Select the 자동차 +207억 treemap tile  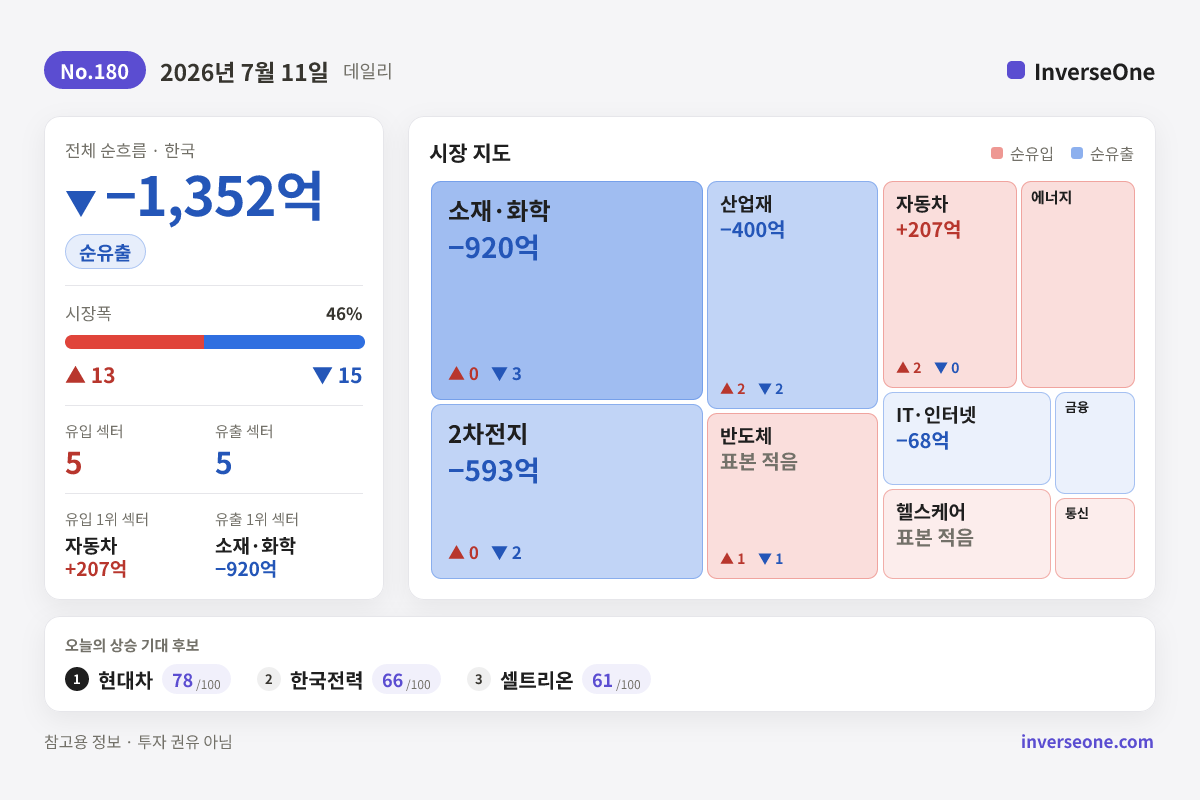950,284
